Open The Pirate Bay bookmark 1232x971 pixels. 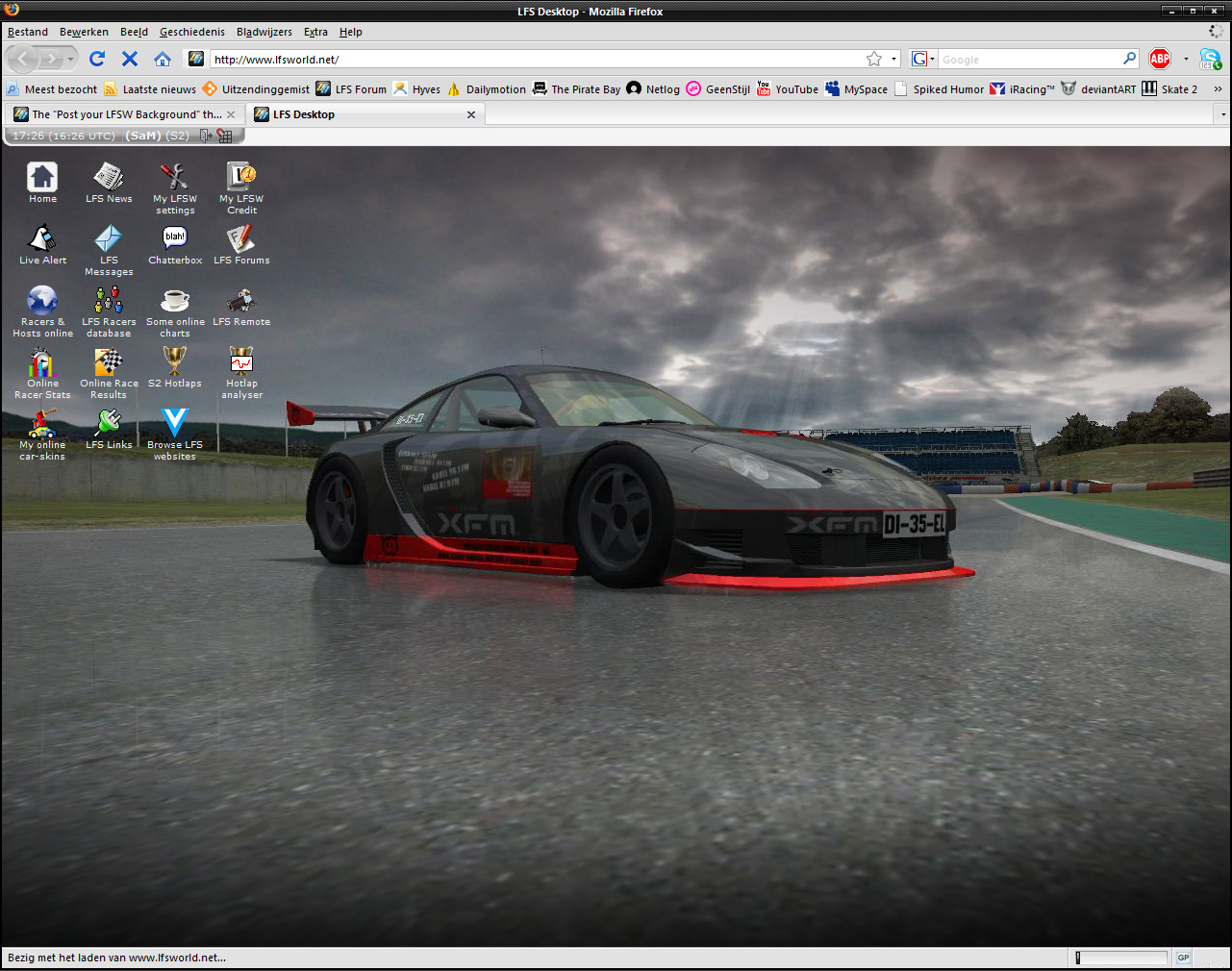[x=576, y=89]
